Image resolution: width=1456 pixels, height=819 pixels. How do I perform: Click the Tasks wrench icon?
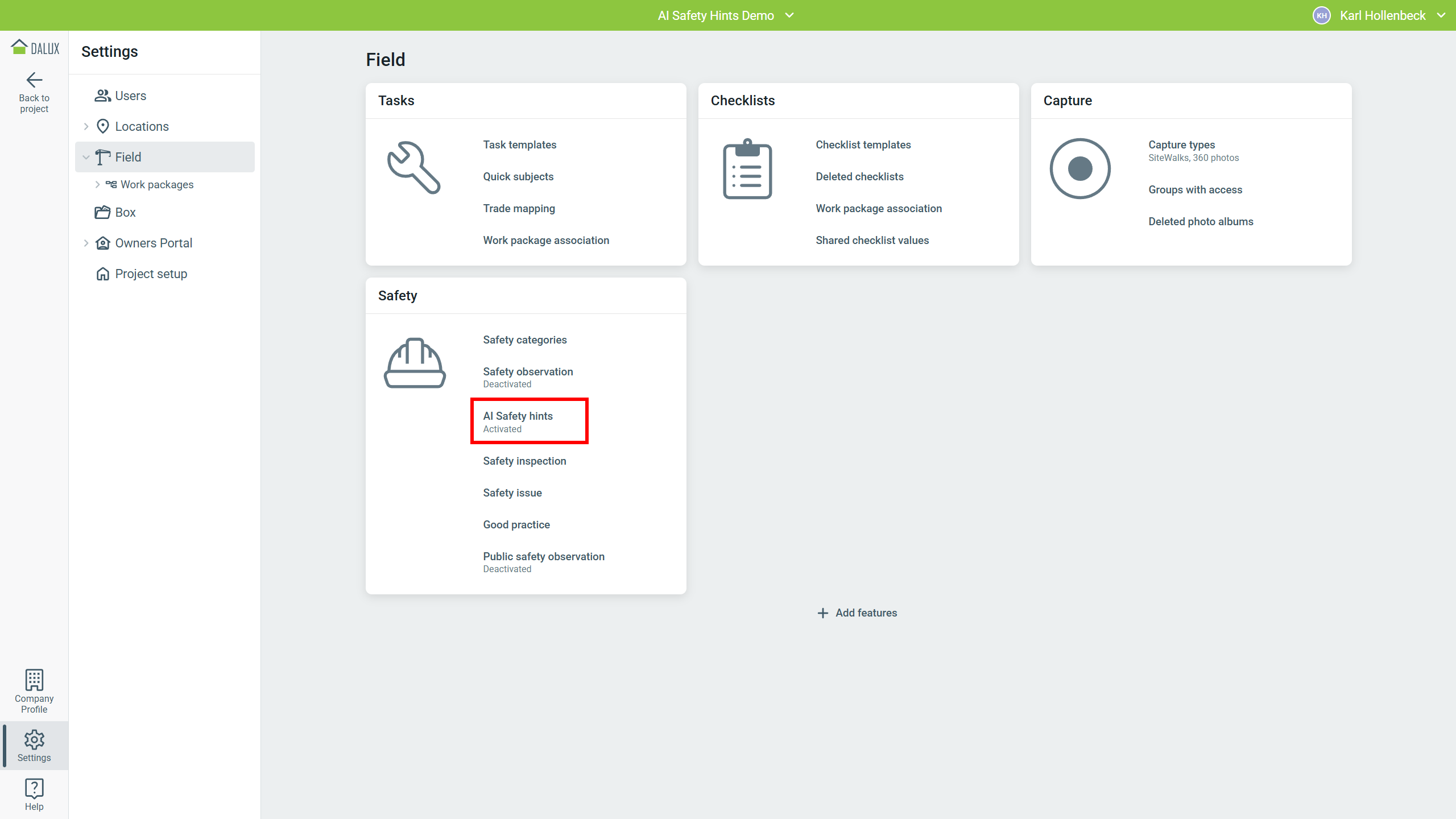pos(413,168)
